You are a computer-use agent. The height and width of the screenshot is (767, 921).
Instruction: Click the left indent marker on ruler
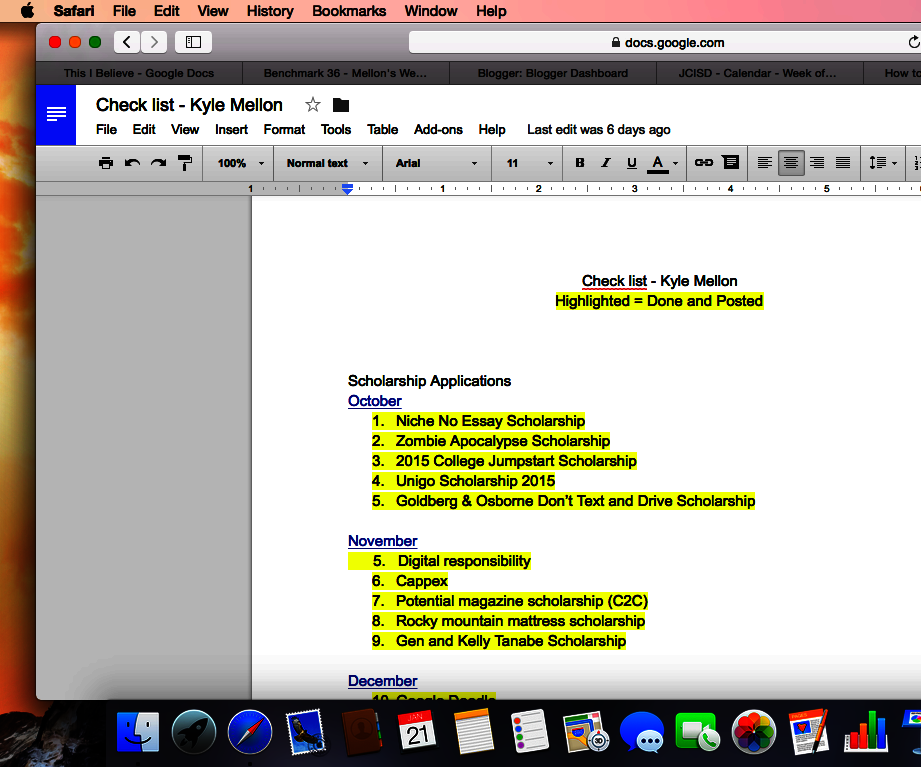point(347,191)
